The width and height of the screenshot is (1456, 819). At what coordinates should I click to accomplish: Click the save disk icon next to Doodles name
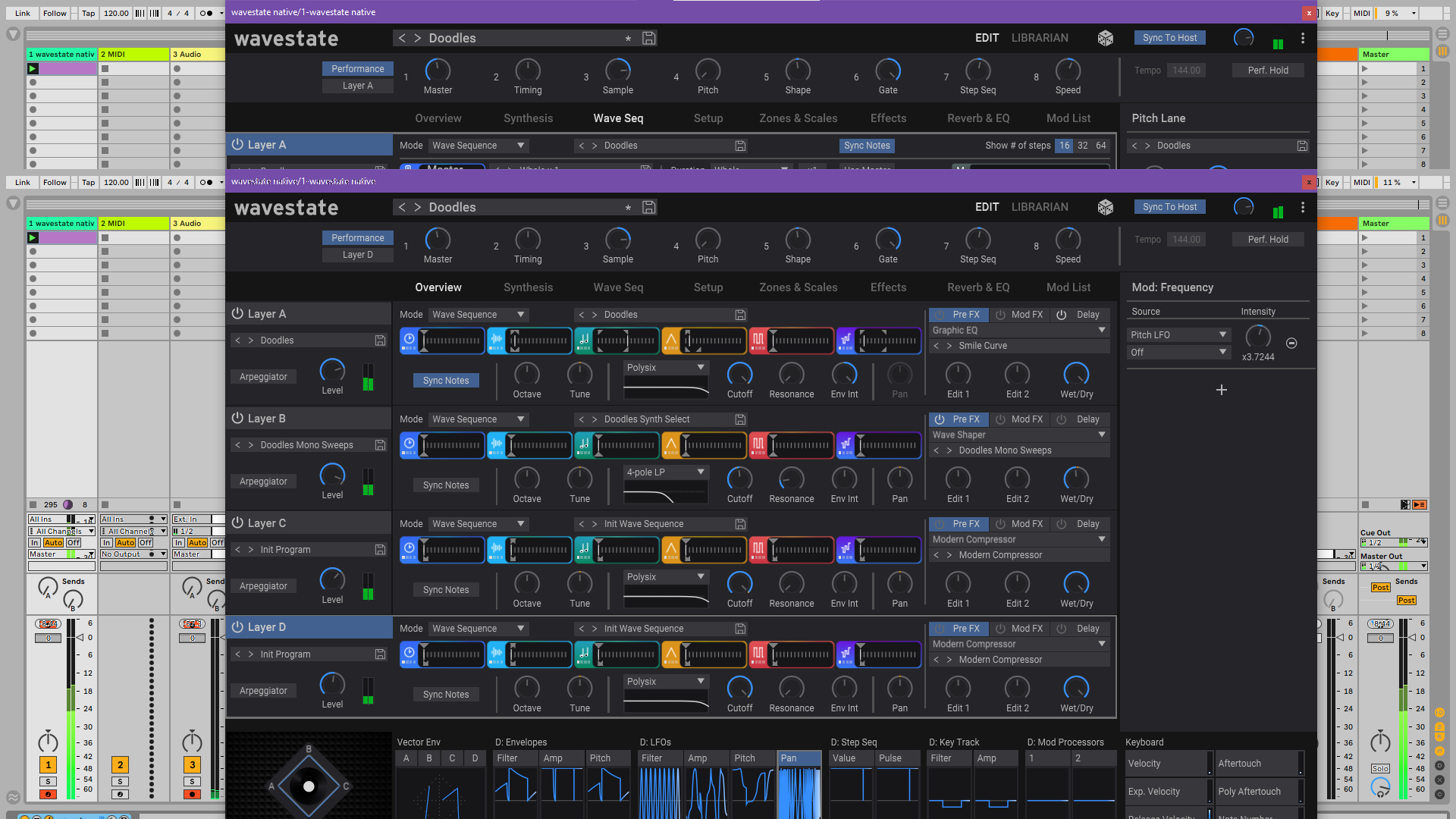click(x=648, y=207)
